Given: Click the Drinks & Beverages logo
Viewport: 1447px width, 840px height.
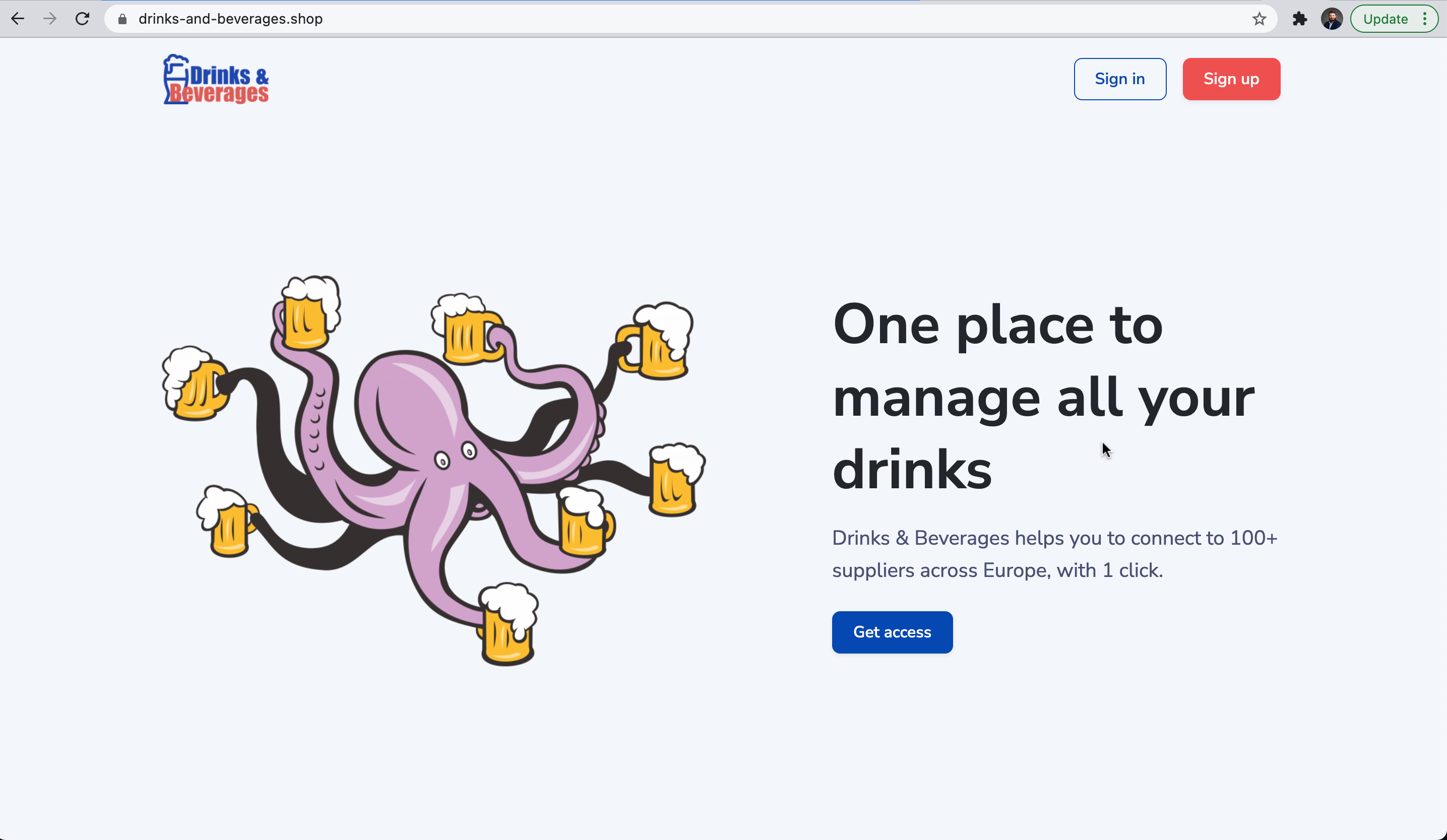Looking at the screenshot, I should [x=216, y=80].
